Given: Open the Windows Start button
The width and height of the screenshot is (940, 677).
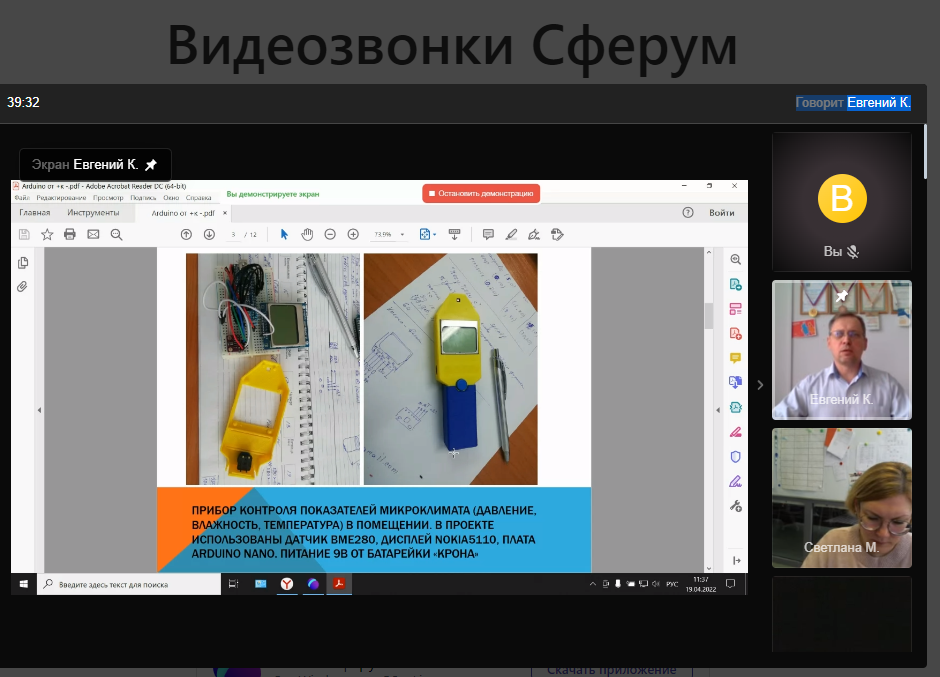Looking at the screenshot, I should 23,584.
